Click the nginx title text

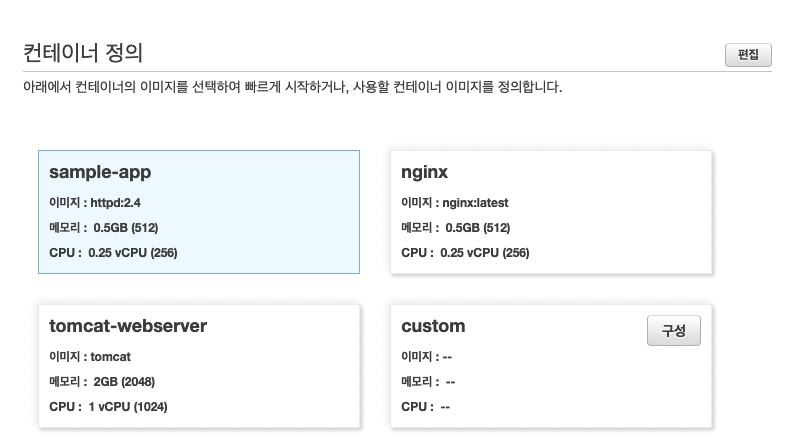point(425,173)
